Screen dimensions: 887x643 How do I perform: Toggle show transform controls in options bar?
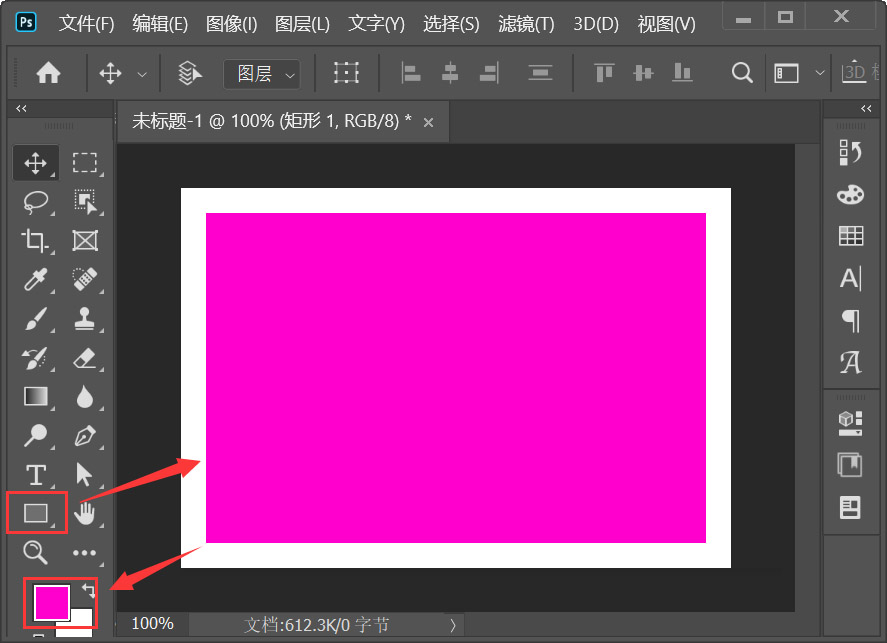click(346, 72)
